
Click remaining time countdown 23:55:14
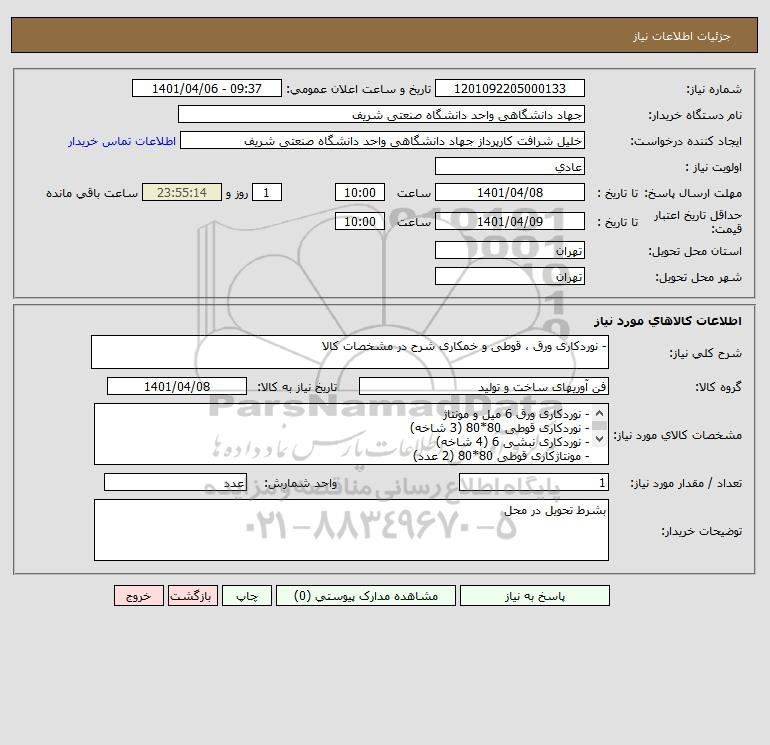pyautogui.click(x=182, y=193)
